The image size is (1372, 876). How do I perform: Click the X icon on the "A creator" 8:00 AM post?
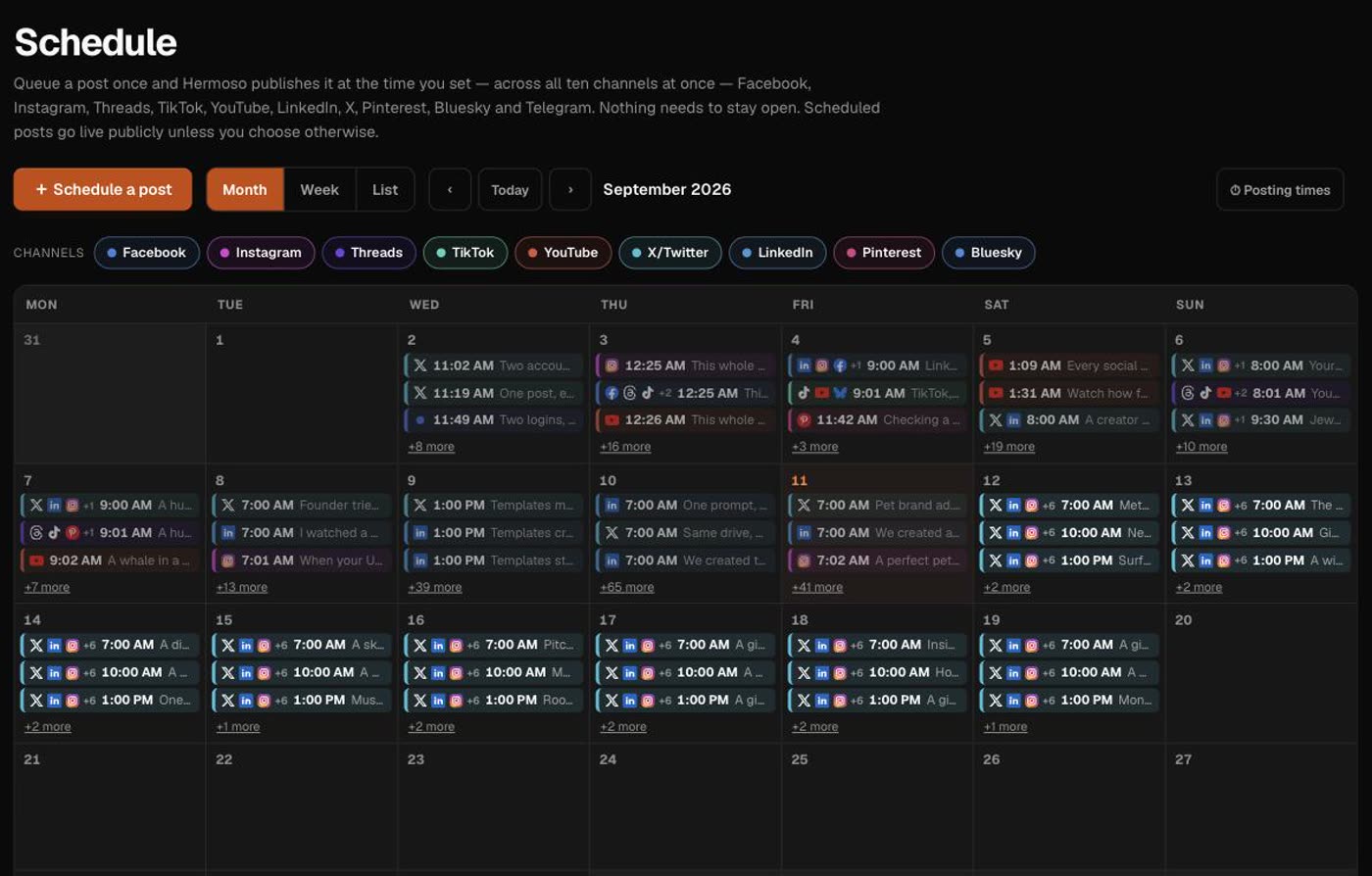(996, 420)
